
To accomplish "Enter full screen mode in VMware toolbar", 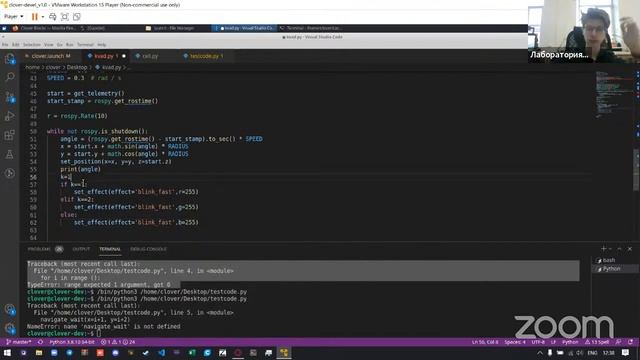I will coord(65,17).
